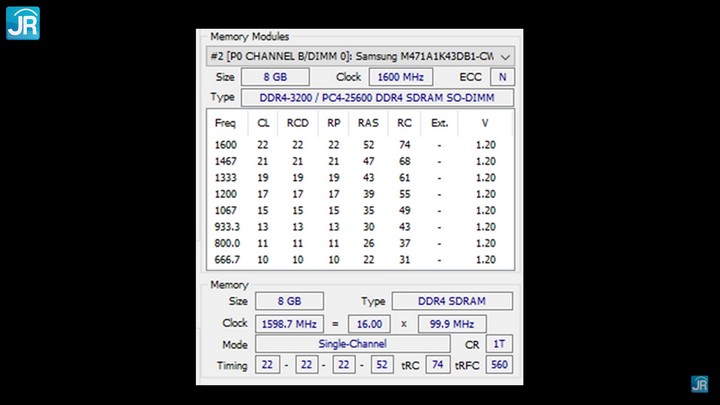Click the CL column header

pos(263,123)
